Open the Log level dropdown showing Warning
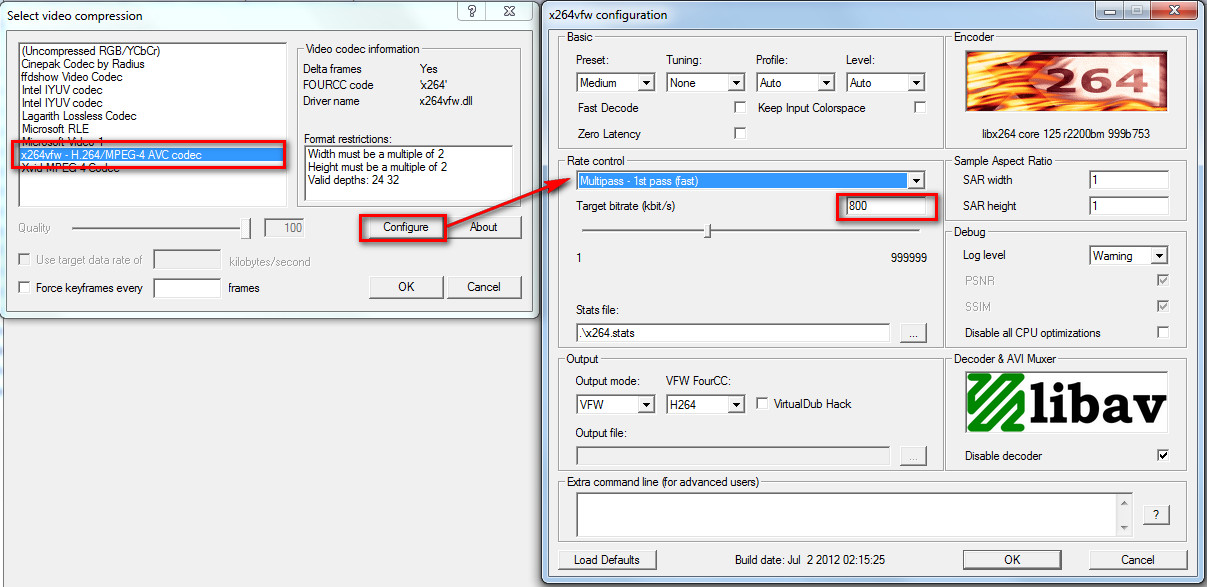The height and width of the screenshot is (587, 1207). click(1129, 256)
